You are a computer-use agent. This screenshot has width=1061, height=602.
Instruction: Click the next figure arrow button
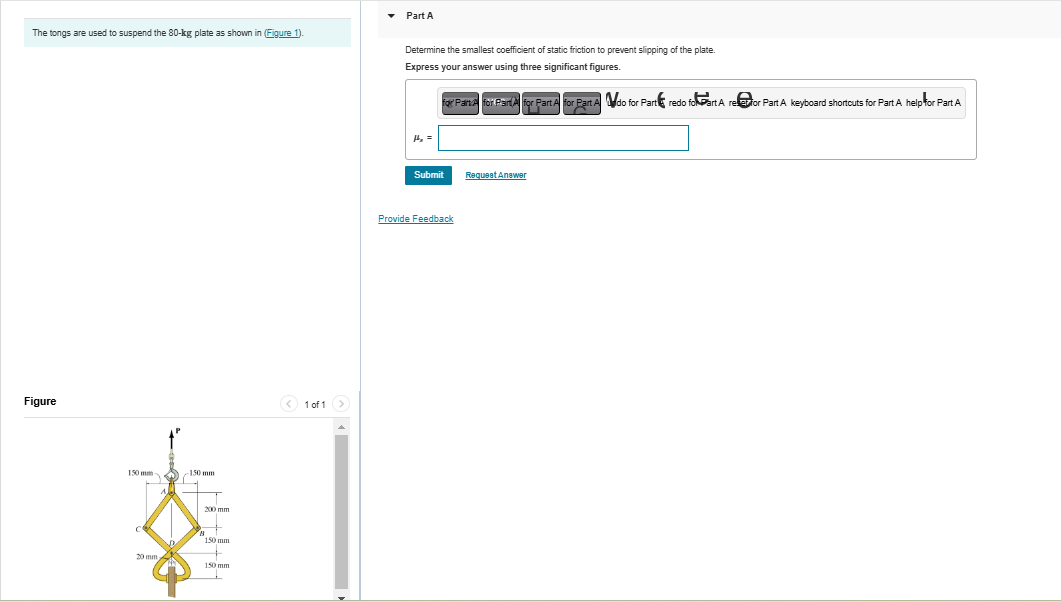(x=341, y=403)
